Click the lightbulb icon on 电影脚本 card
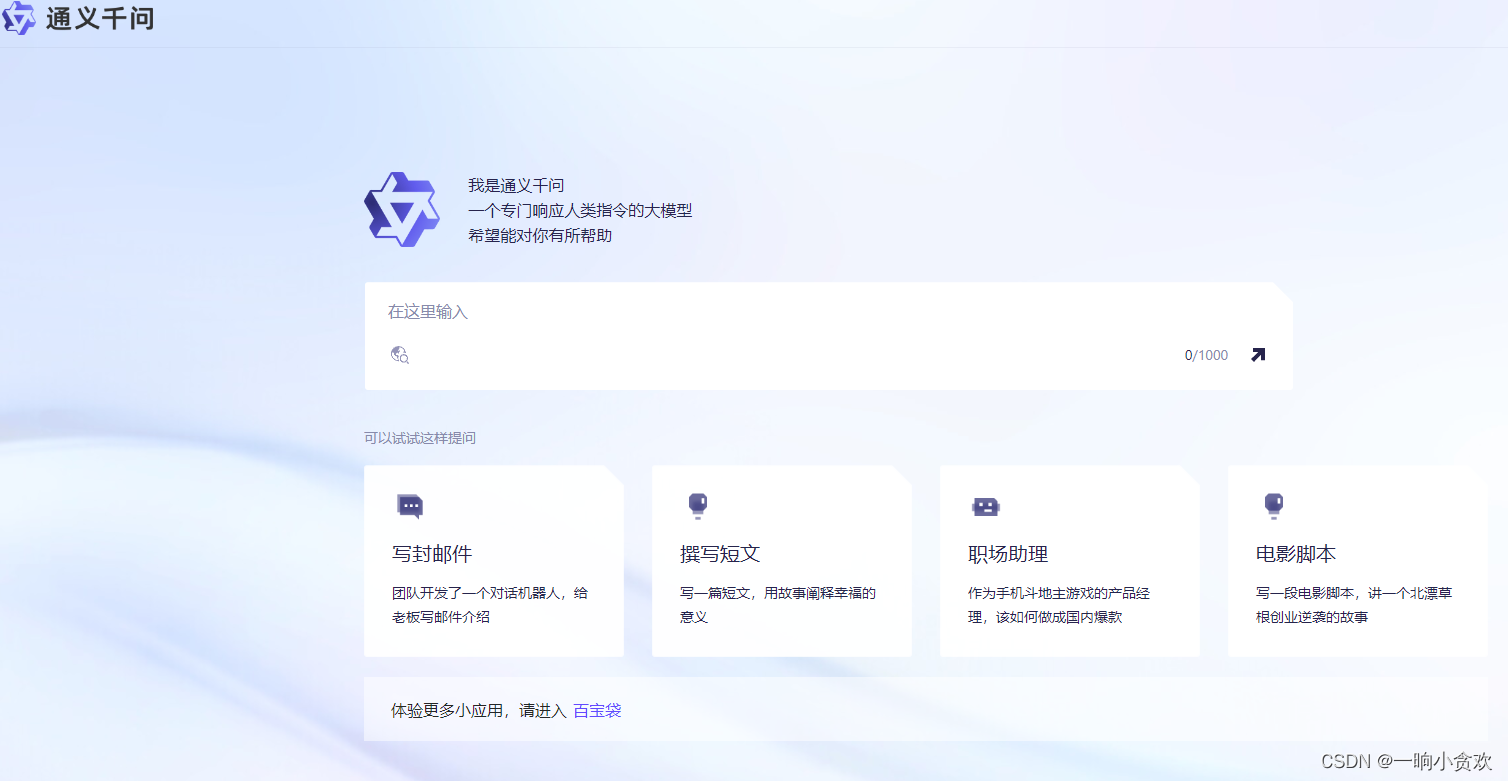The image size is (1508, 781). point(1274,506)
